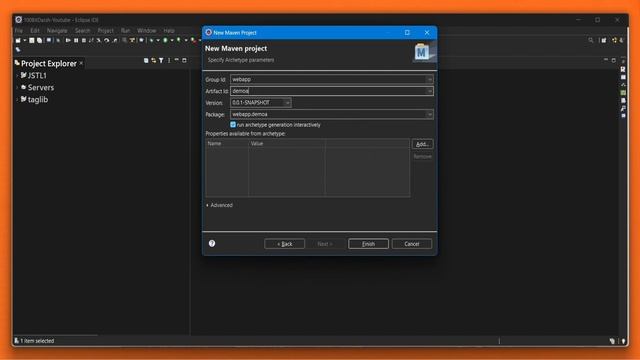Open the File menu
This screenshot has height=360, width=640.
click(19, 31)
